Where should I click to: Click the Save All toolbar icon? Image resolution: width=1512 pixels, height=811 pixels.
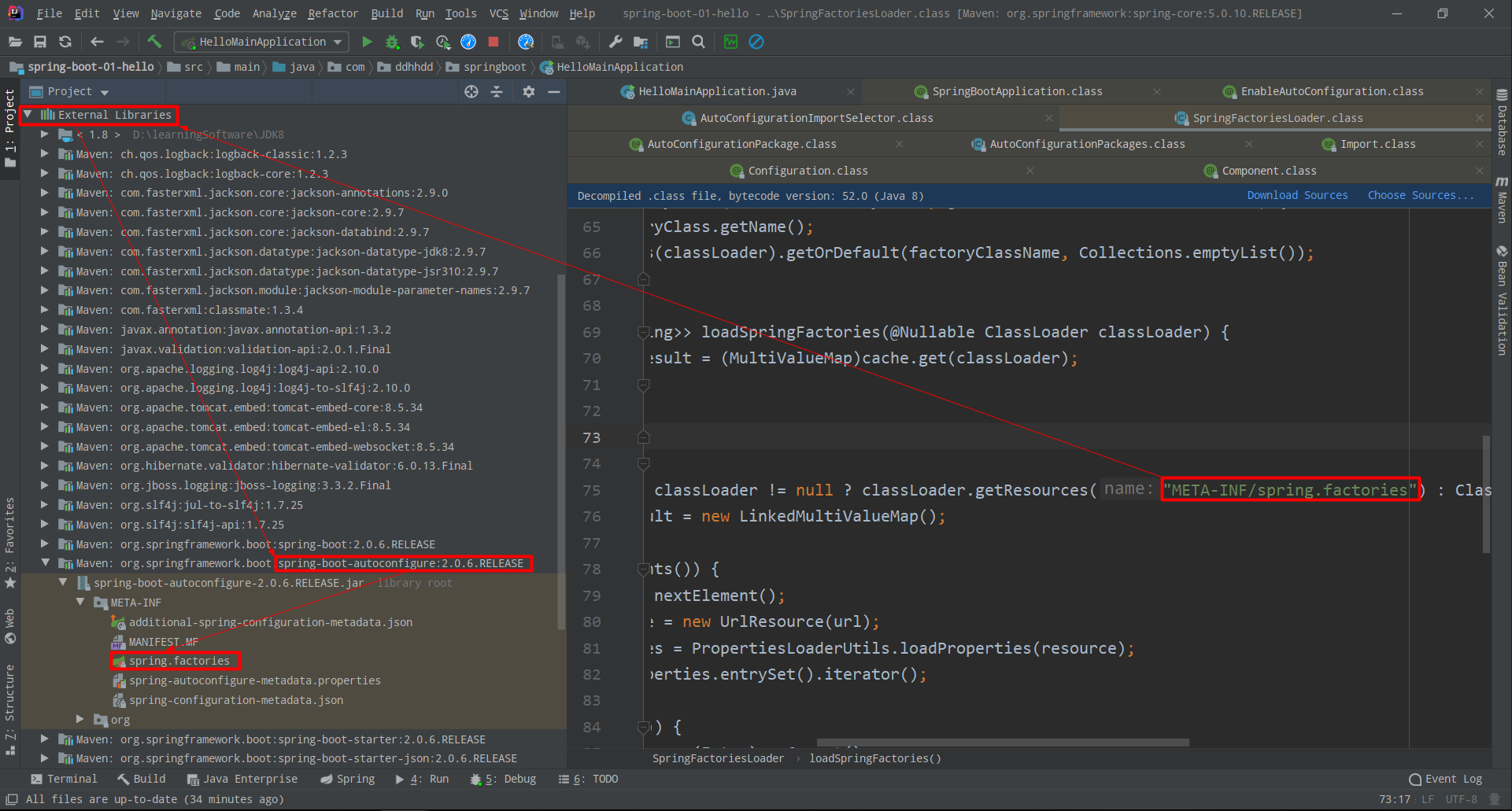[x=40, y=42]
